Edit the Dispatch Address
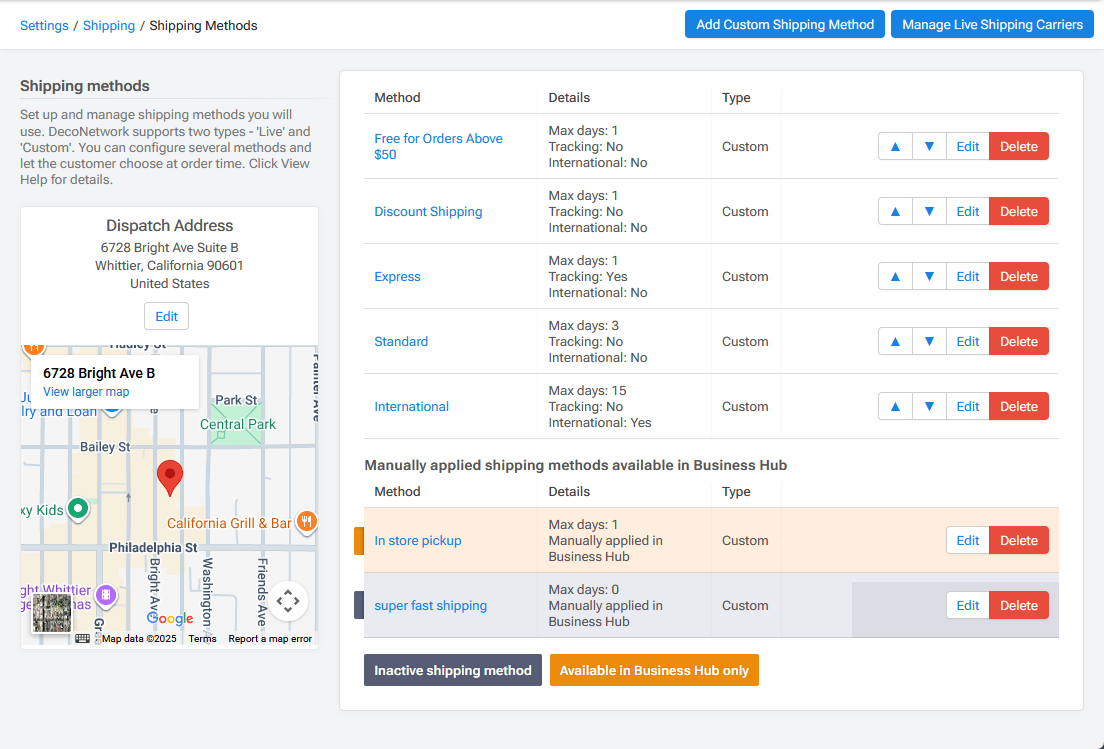 click(x=166, y=316)
